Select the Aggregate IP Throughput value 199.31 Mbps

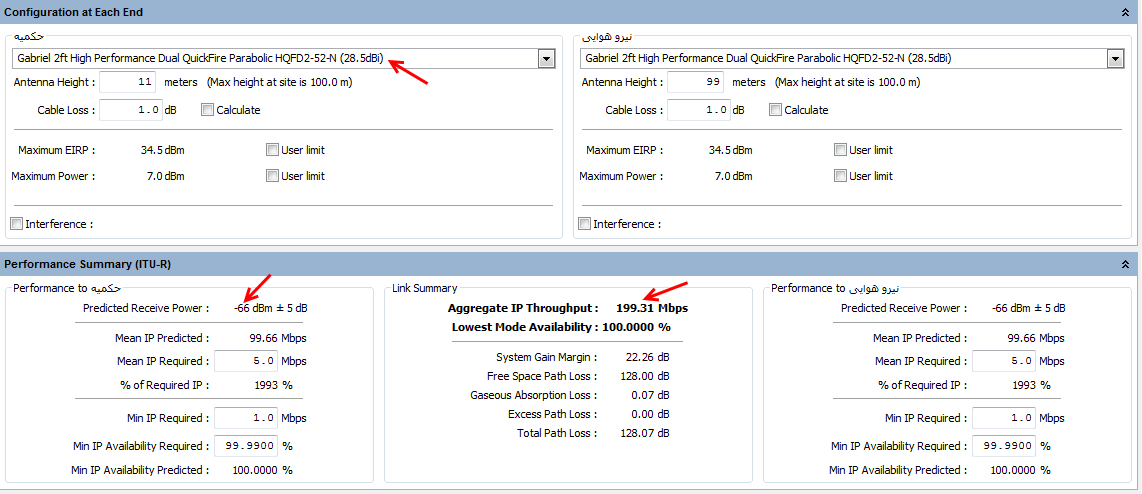point(652,308)
